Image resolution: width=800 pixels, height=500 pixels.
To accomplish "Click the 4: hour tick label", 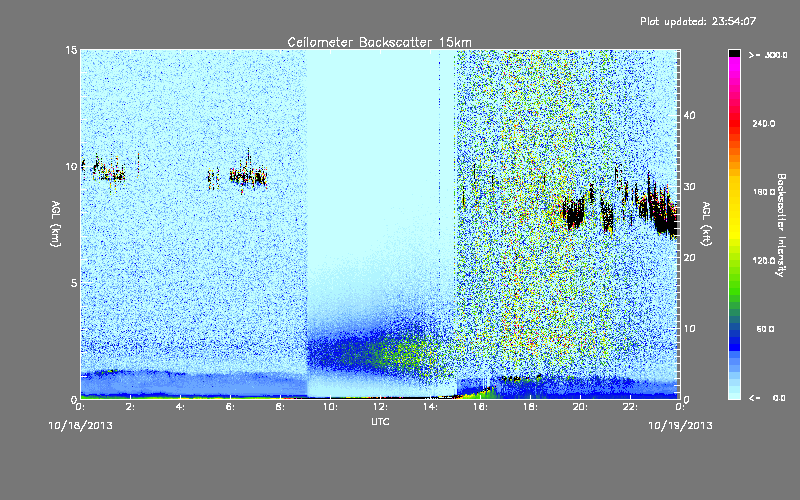I will click(x=180, y=407).
